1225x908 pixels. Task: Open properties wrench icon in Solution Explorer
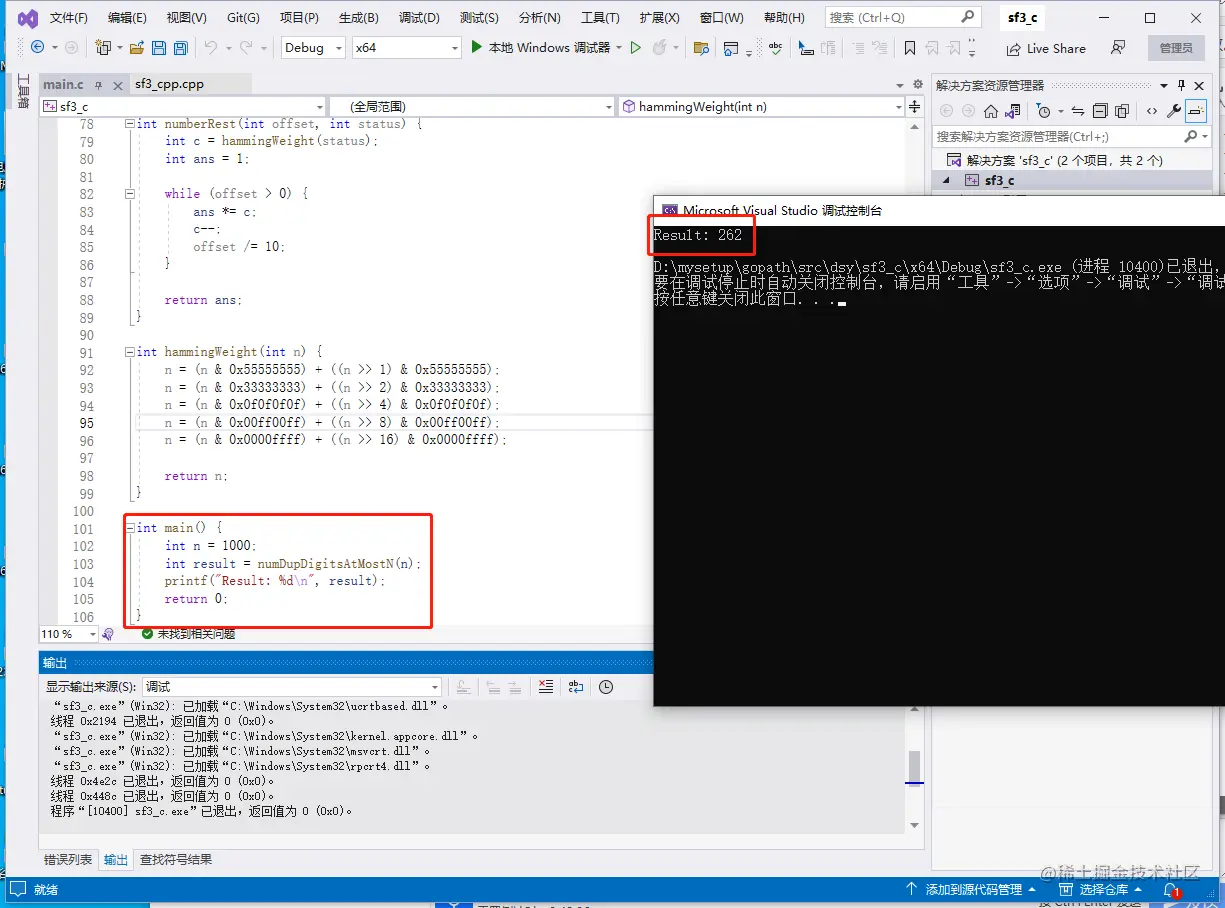pos(1175,111)
